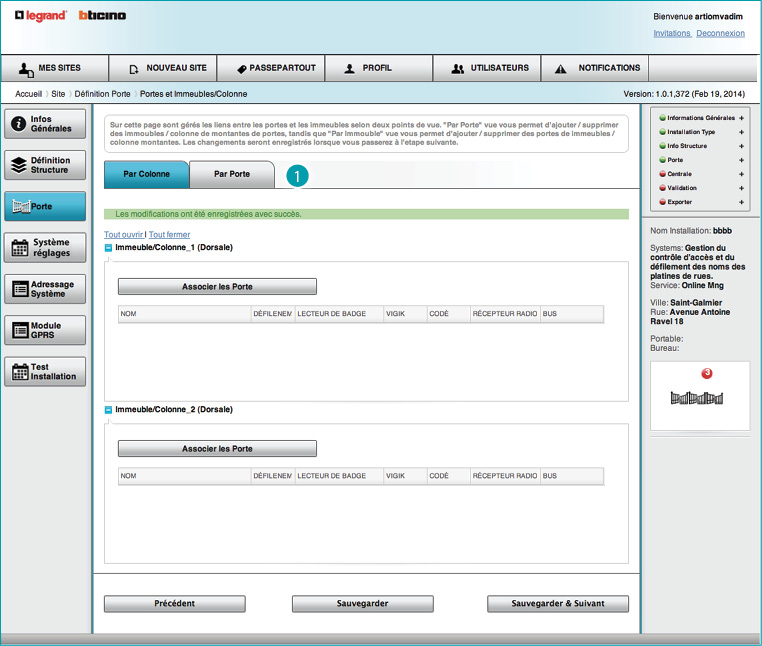Click the Infos Générales info icon

[18, 124]
